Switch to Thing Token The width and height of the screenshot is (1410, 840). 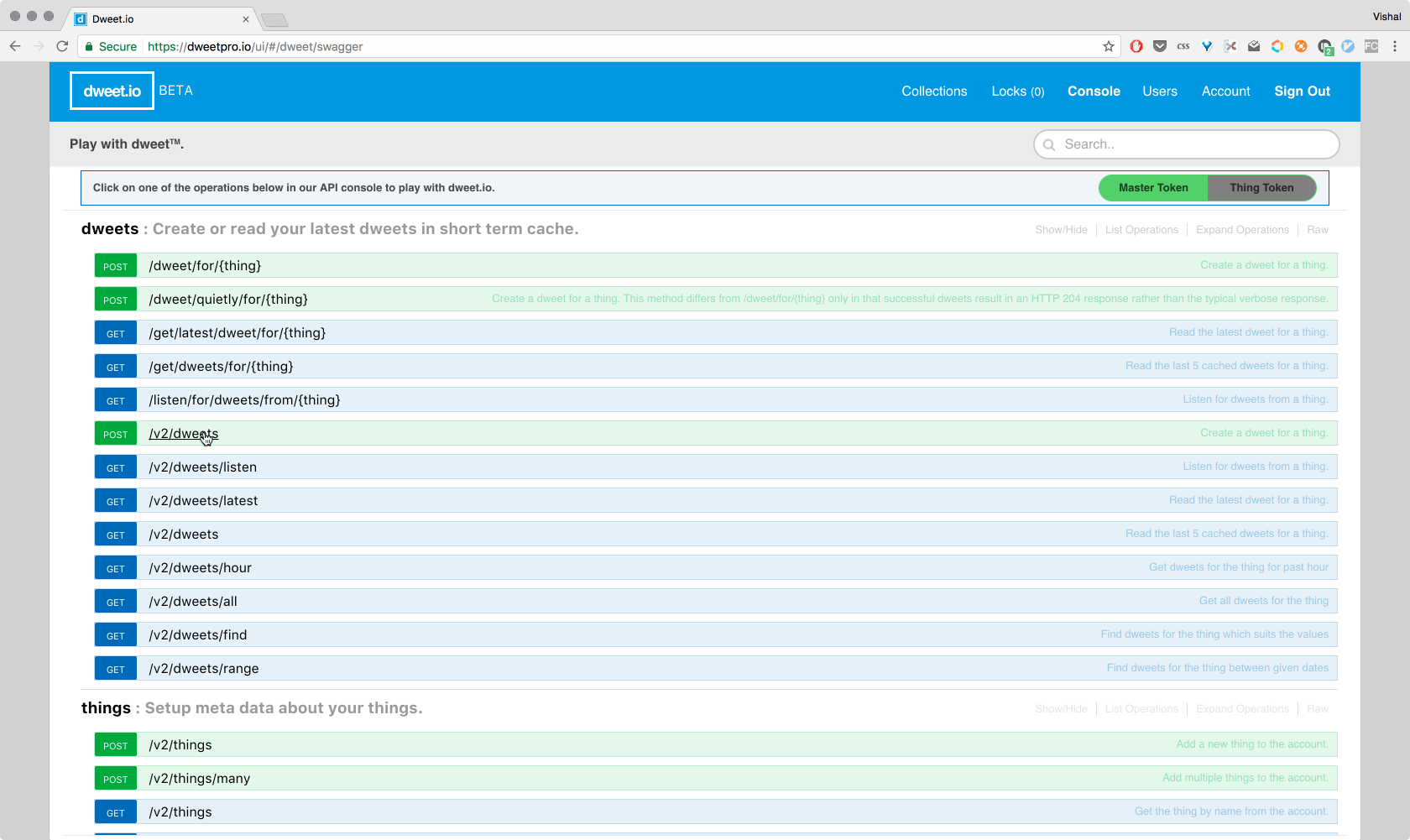(1261, 188)
